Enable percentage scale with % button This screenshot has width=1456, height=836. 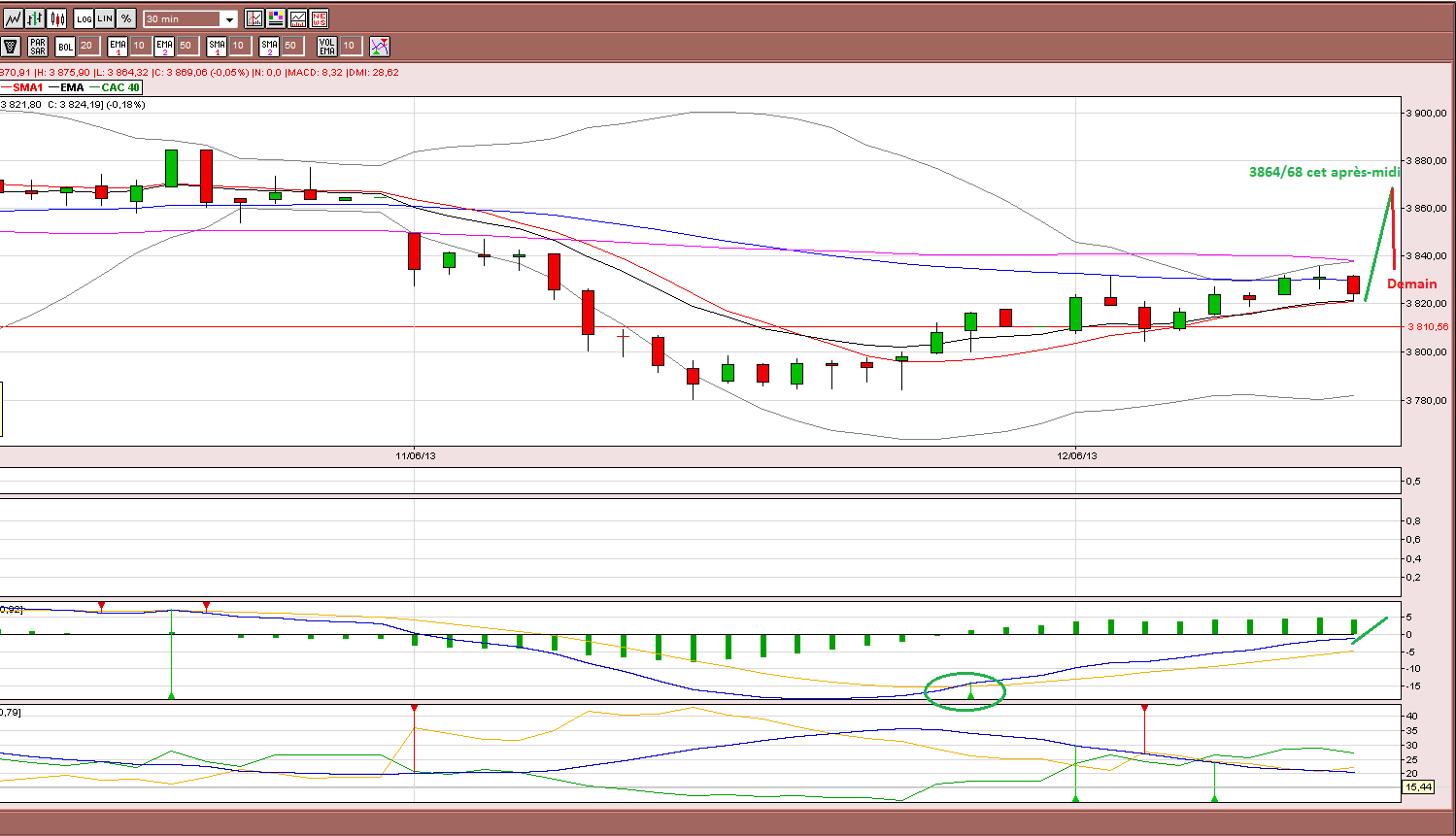coord(126,18)
